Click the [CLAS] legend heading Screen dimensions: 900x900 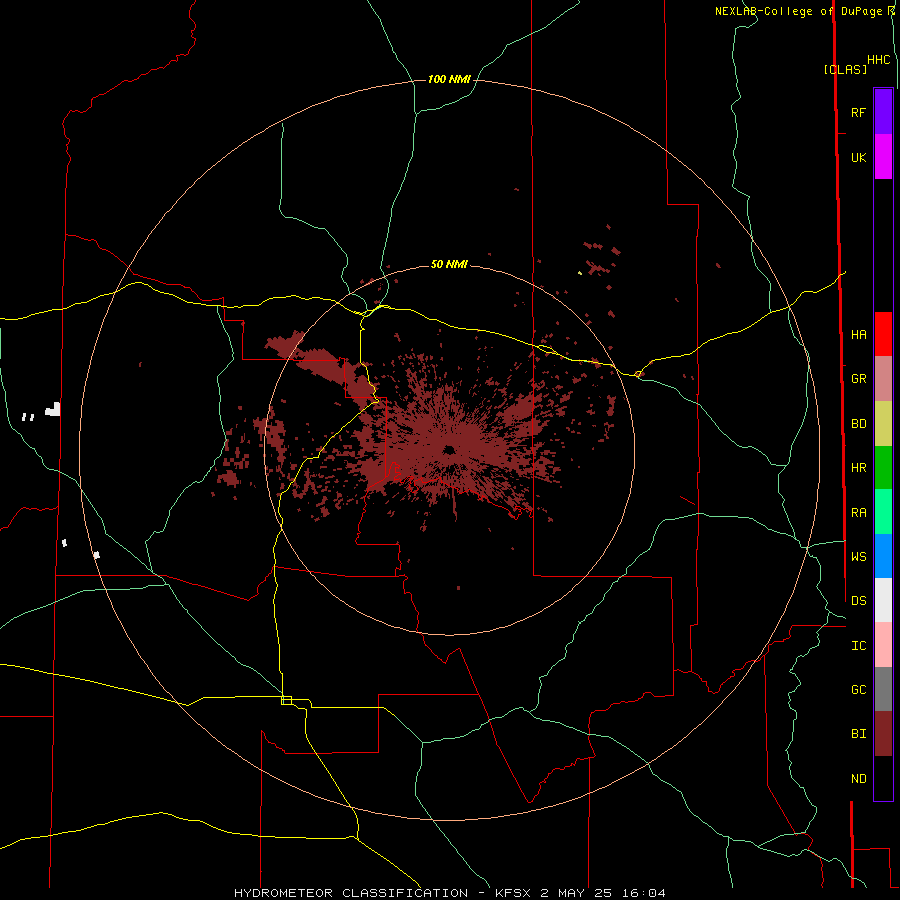pos(845,69)
